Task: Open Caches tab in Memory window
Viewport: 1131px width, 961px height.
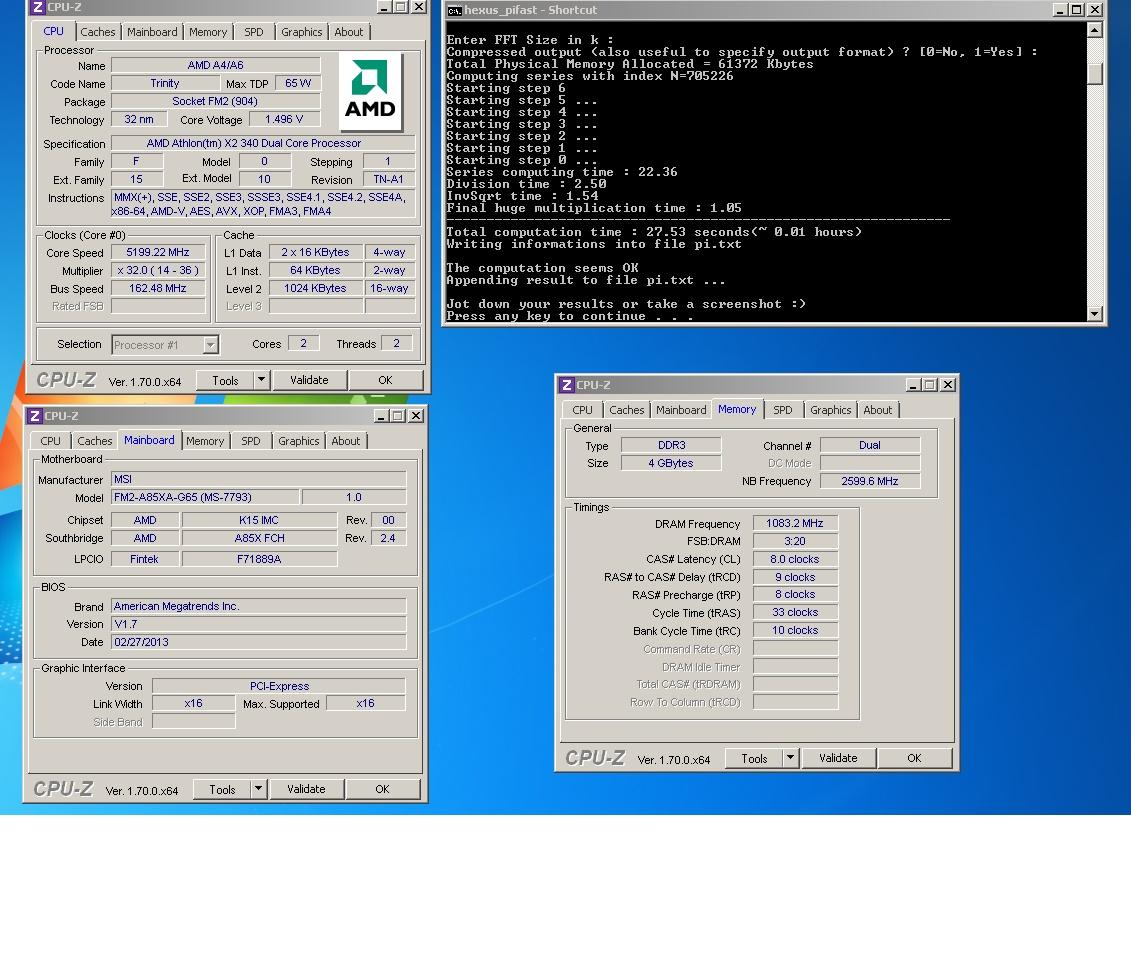Action: click(x=626, y=410)
